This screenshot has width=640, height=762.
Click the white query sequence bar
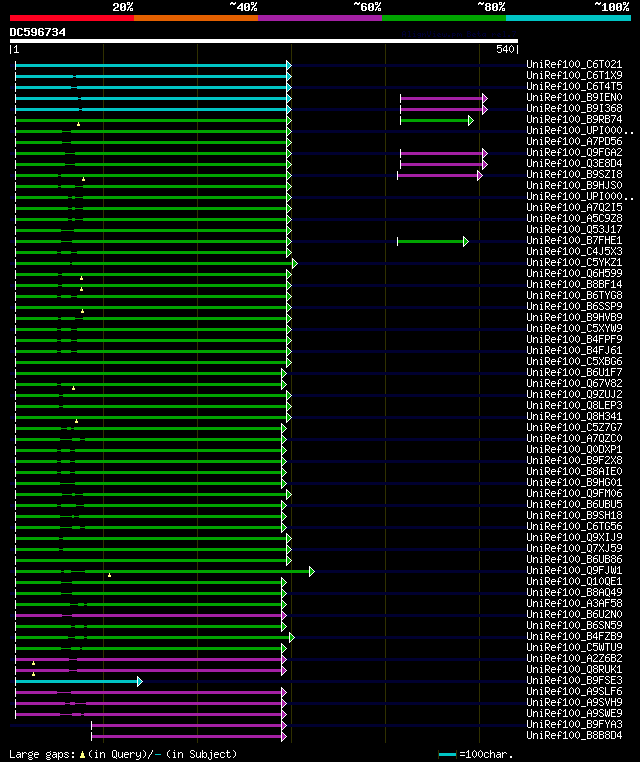click(x=264, y=41)
